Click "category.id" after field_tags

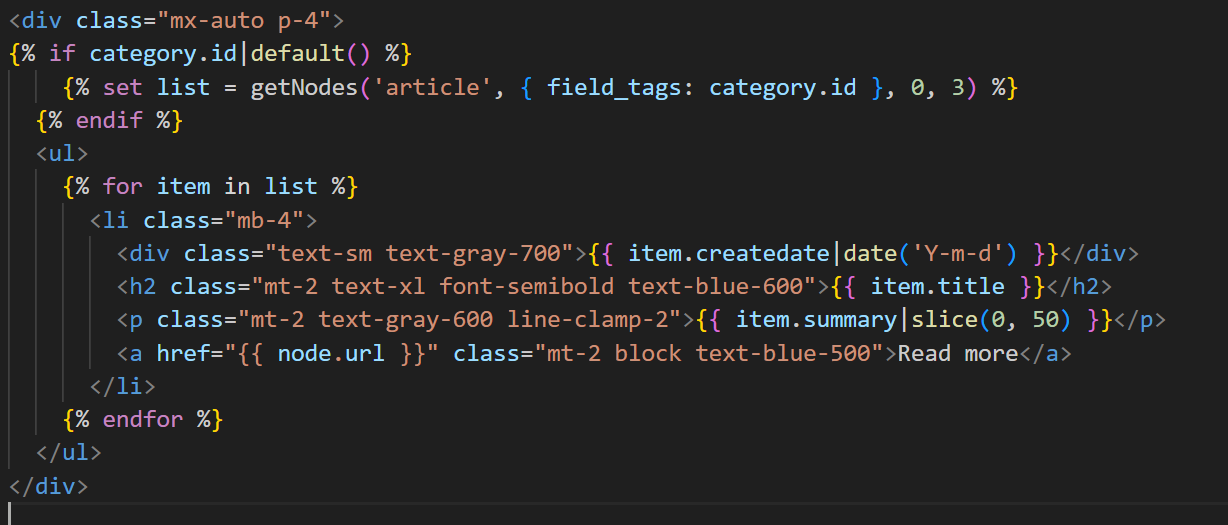(x=783, y=87)
